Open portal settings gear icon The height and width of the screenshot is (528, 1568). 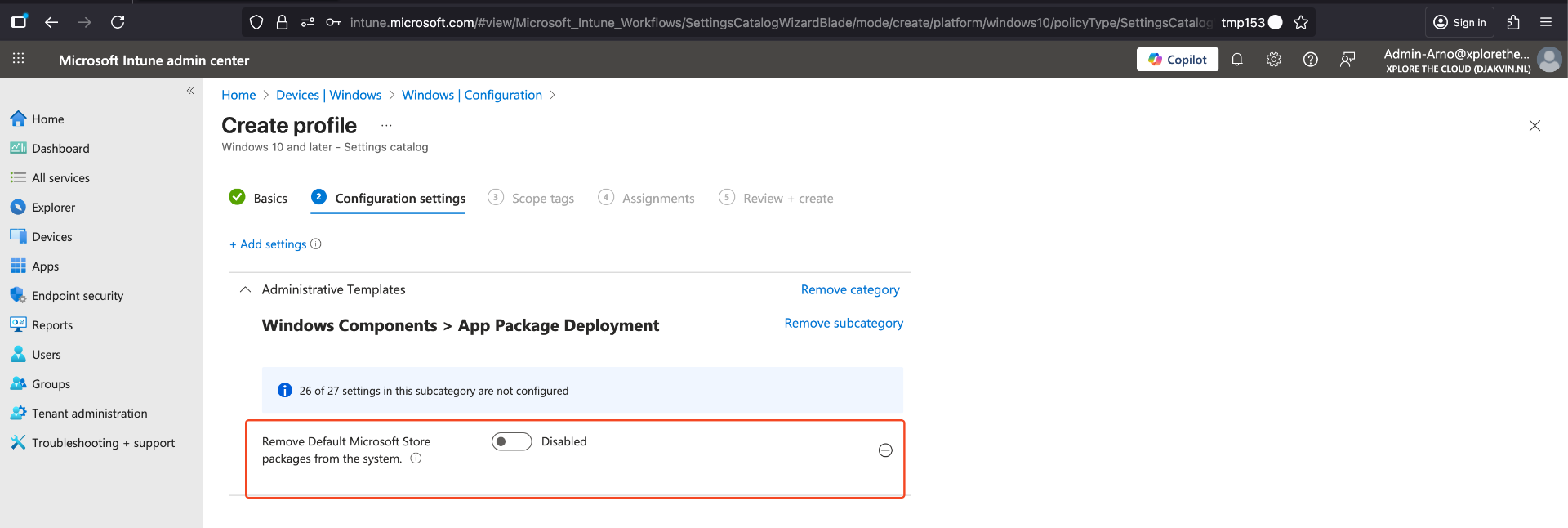pos(1274,59)
